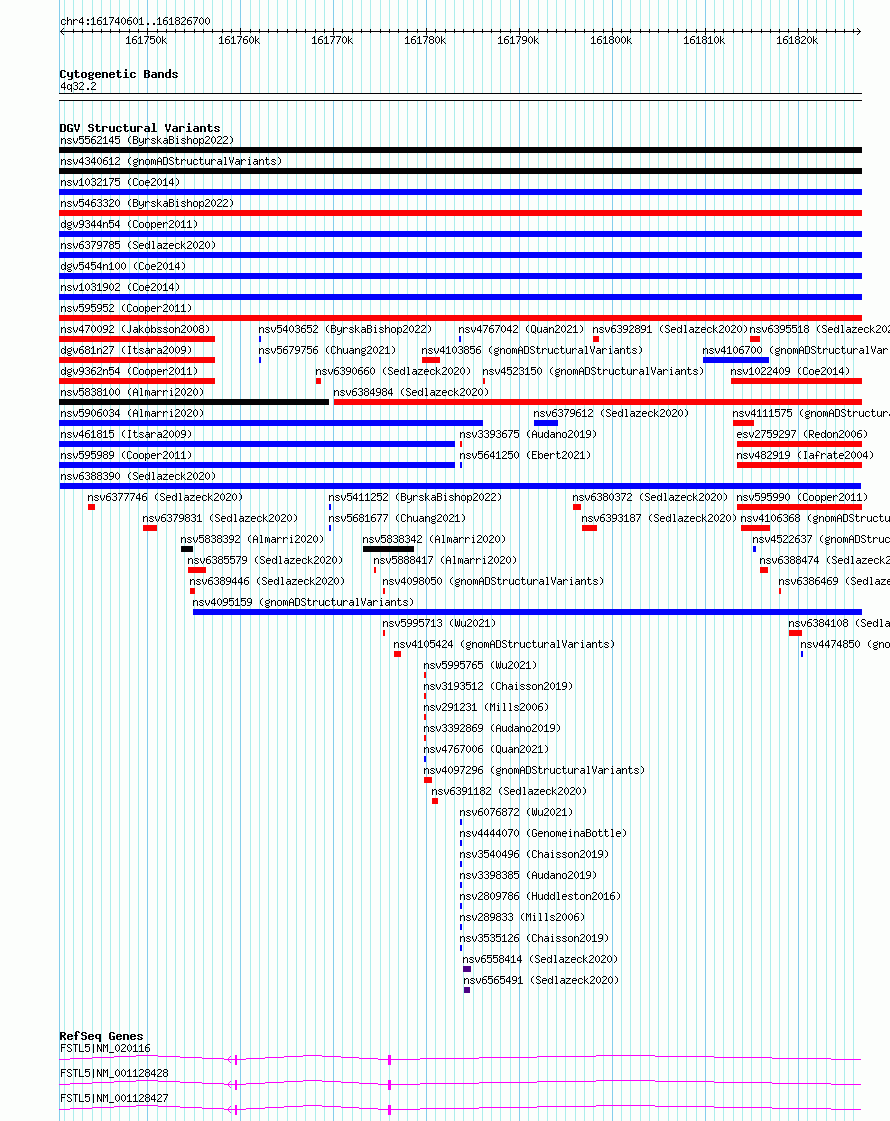Click dgv9344n54 (Cooper2011) label
Viewport: 890px width, 1121px height.
click(x=129, y=224)
